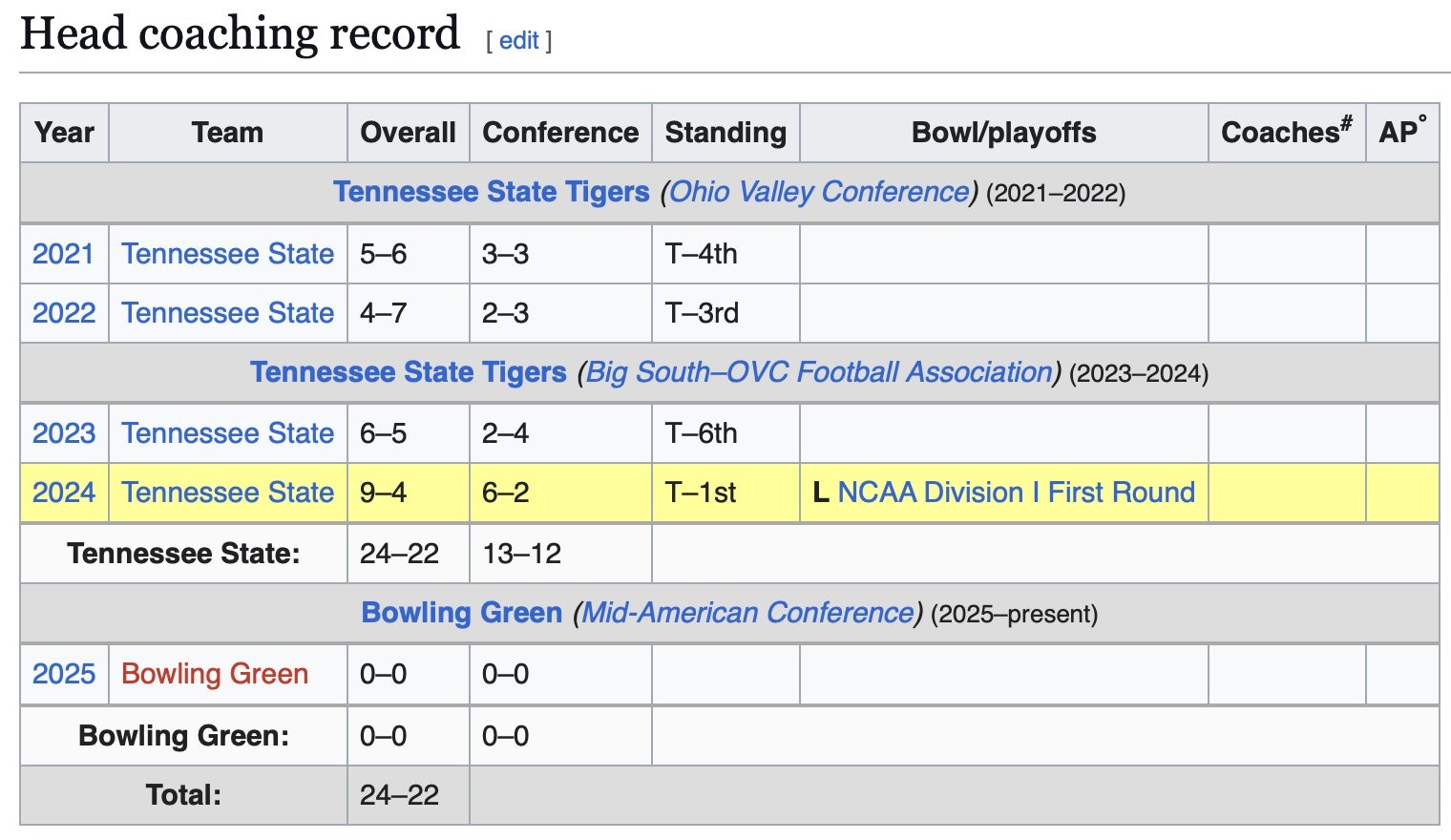Click Tennessee State in the 2021 row

[227, 254]
